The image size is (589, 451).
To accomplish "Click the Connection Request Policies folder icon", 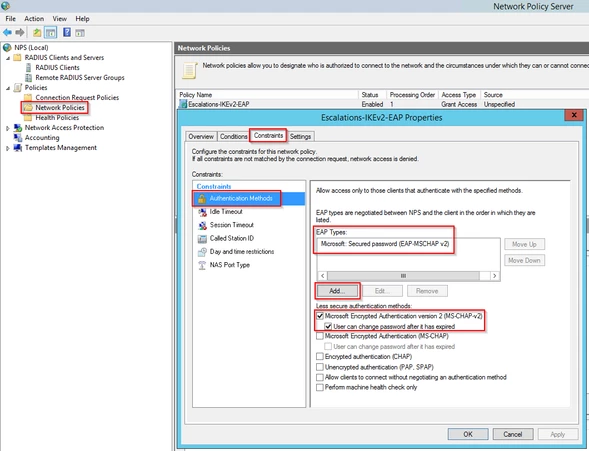I will click(x=28, y=98).
